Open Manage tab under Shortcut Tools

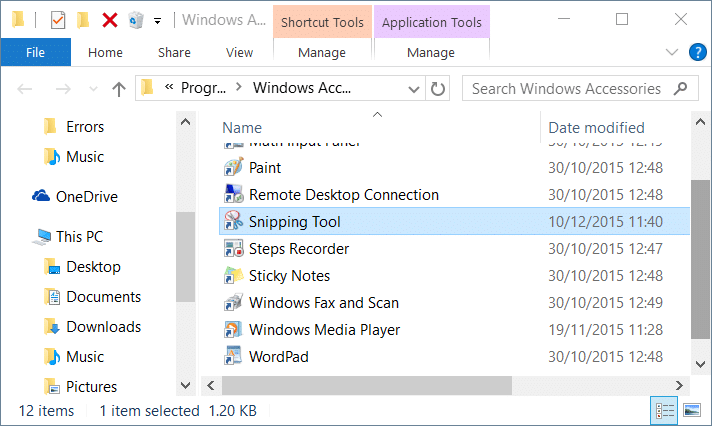322,53
